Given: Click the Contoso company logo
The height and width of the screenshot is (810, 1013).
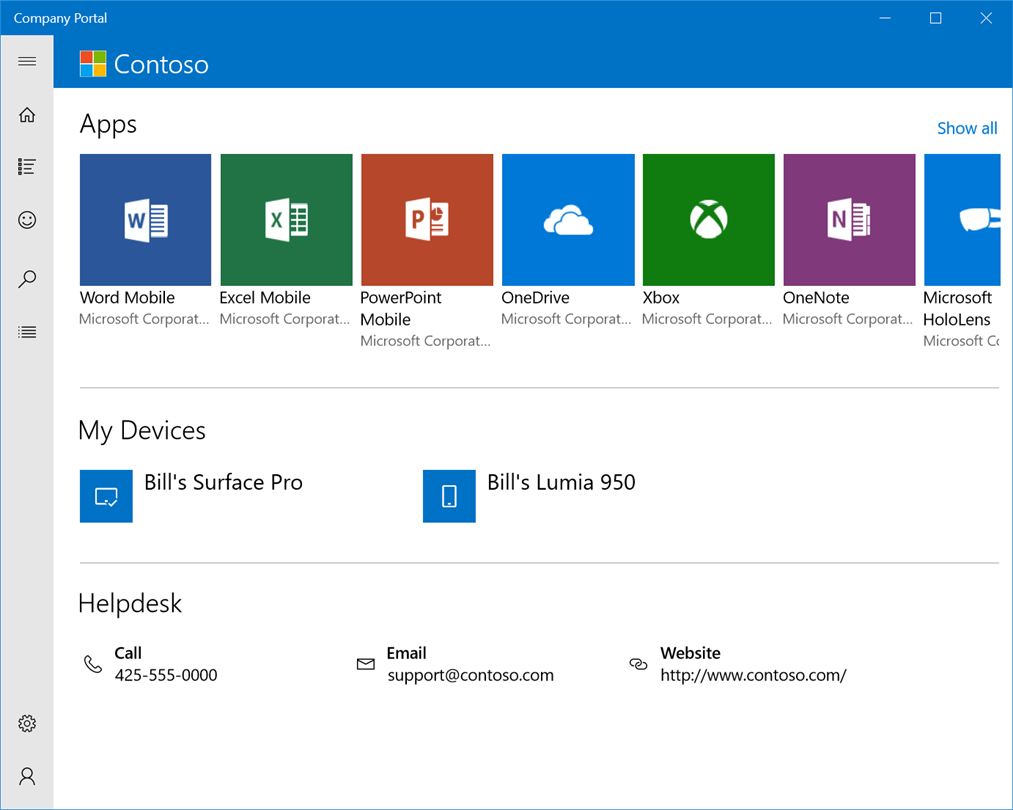Looking at the screenshot, I should coord(93,64).
